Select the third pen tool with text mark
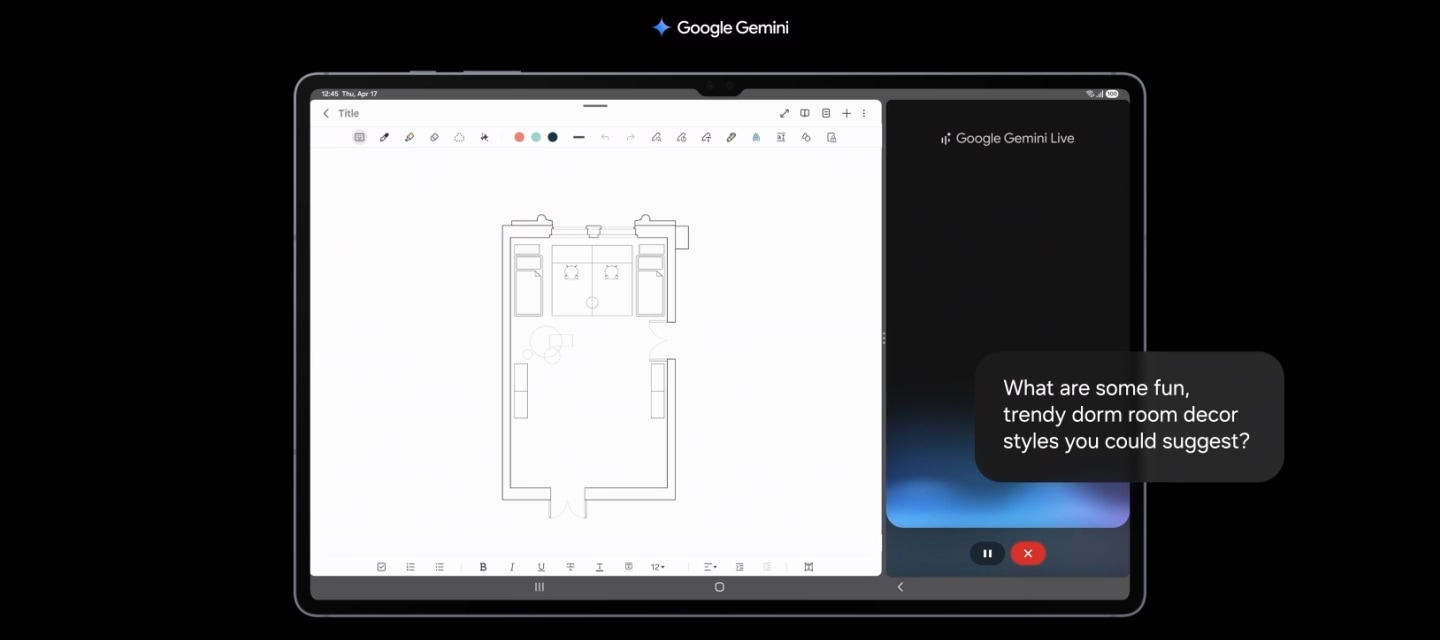This screenshot has height=640, width=1440. (x=706, y=137)
